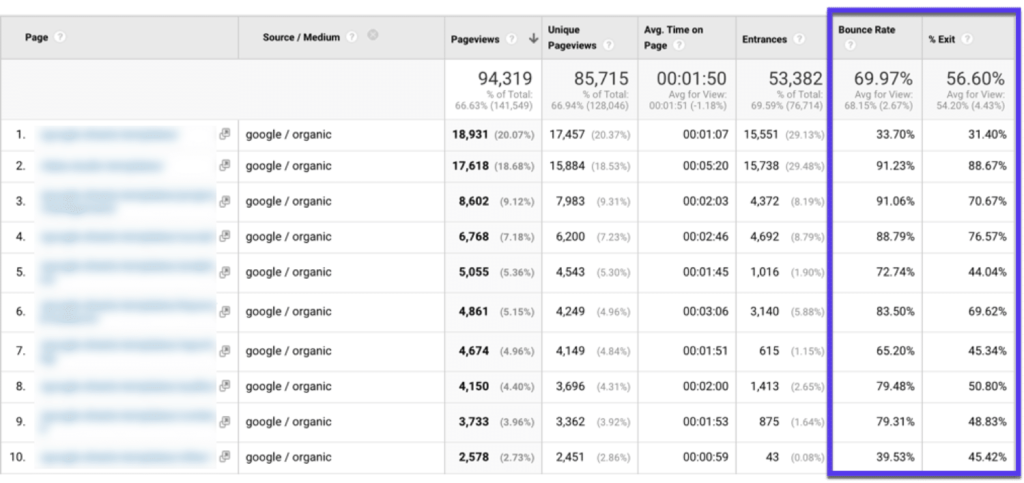Viewport: 1024px width, 483px height.
Task: Open the Entrances column help icon
Action: (x=796, y=39)
